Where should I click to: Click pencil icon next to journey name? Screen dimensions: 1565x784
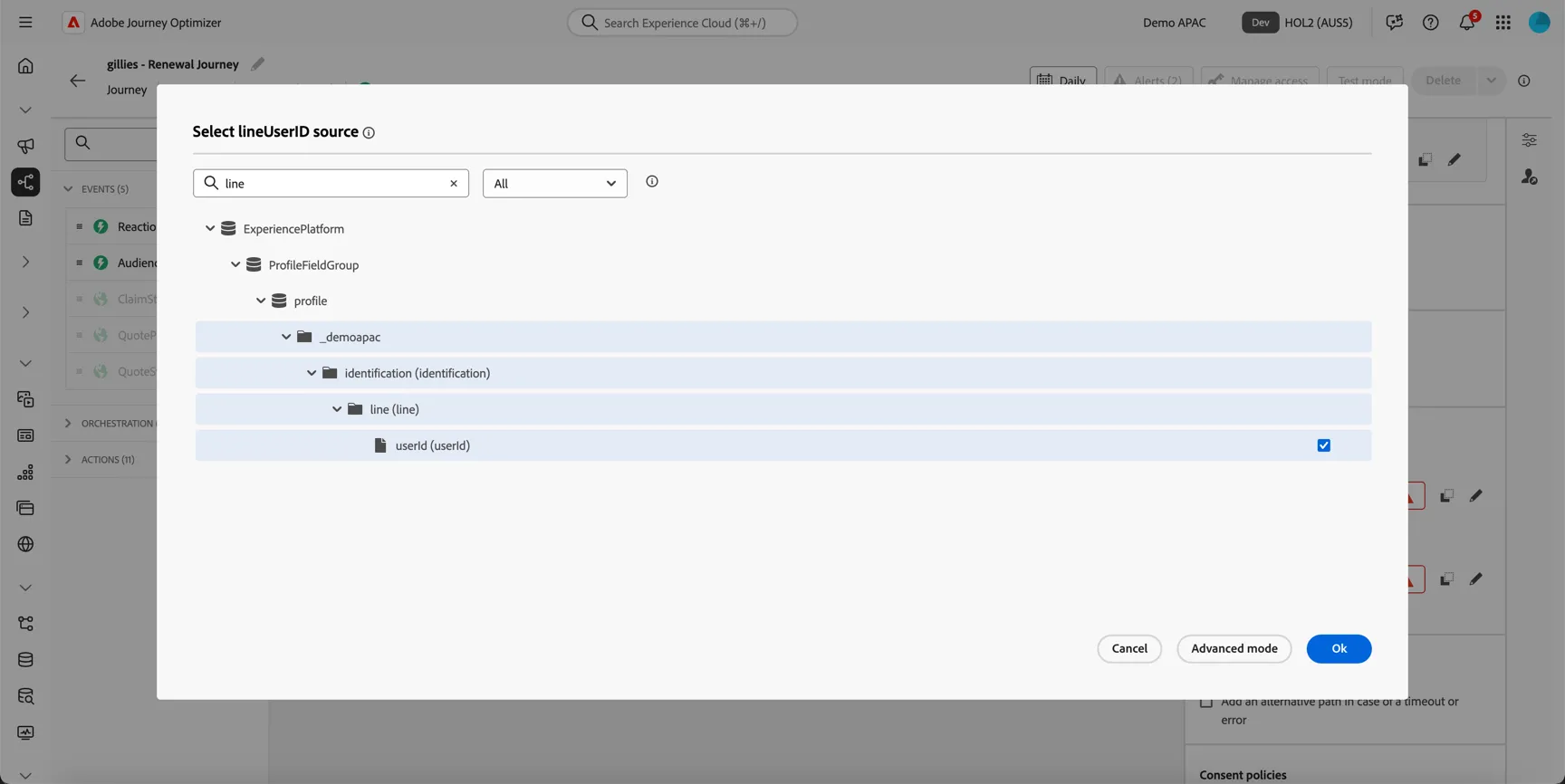(x=258, y=63)
